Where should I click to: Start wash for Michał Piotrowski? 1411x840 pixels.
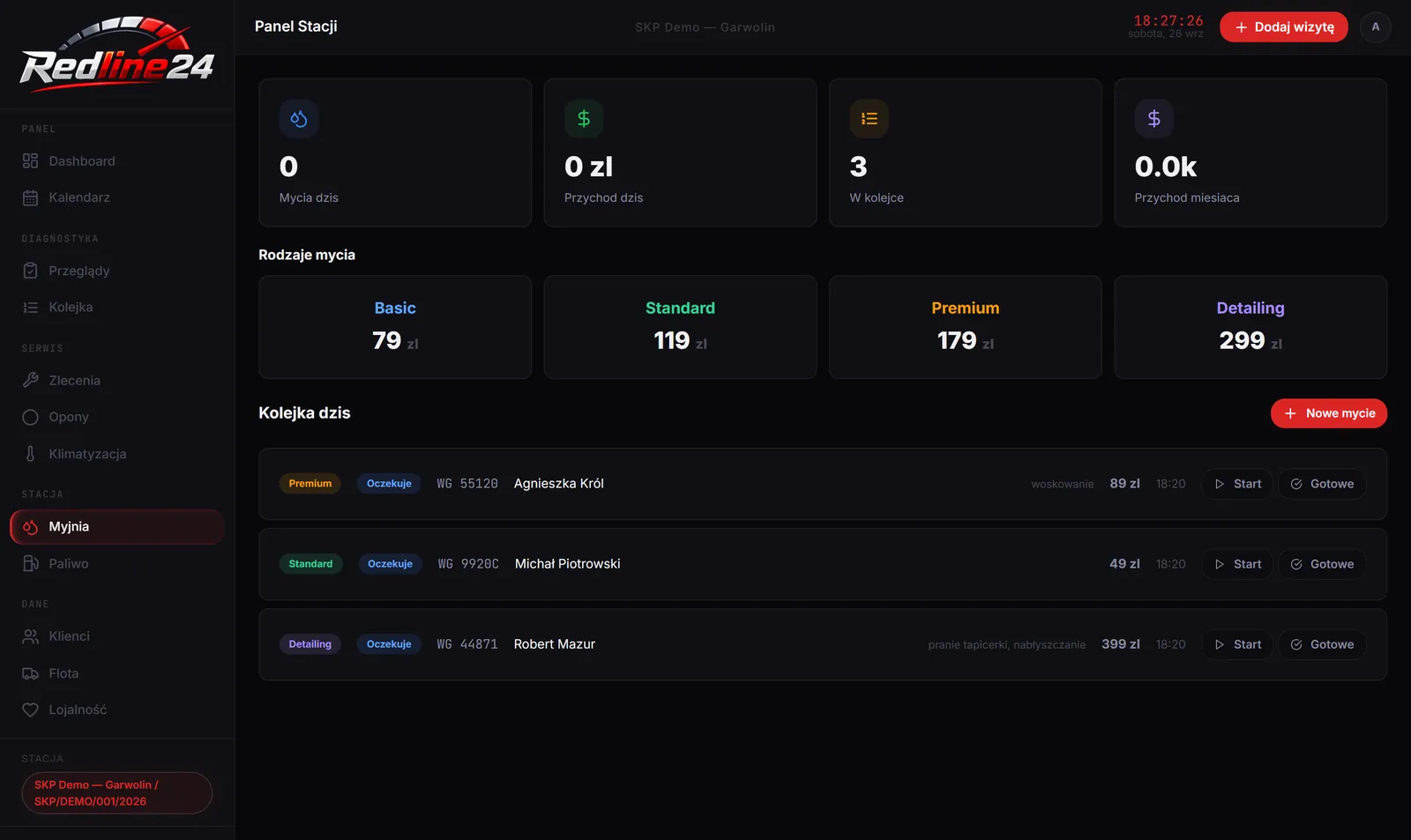coord(1237,564)
